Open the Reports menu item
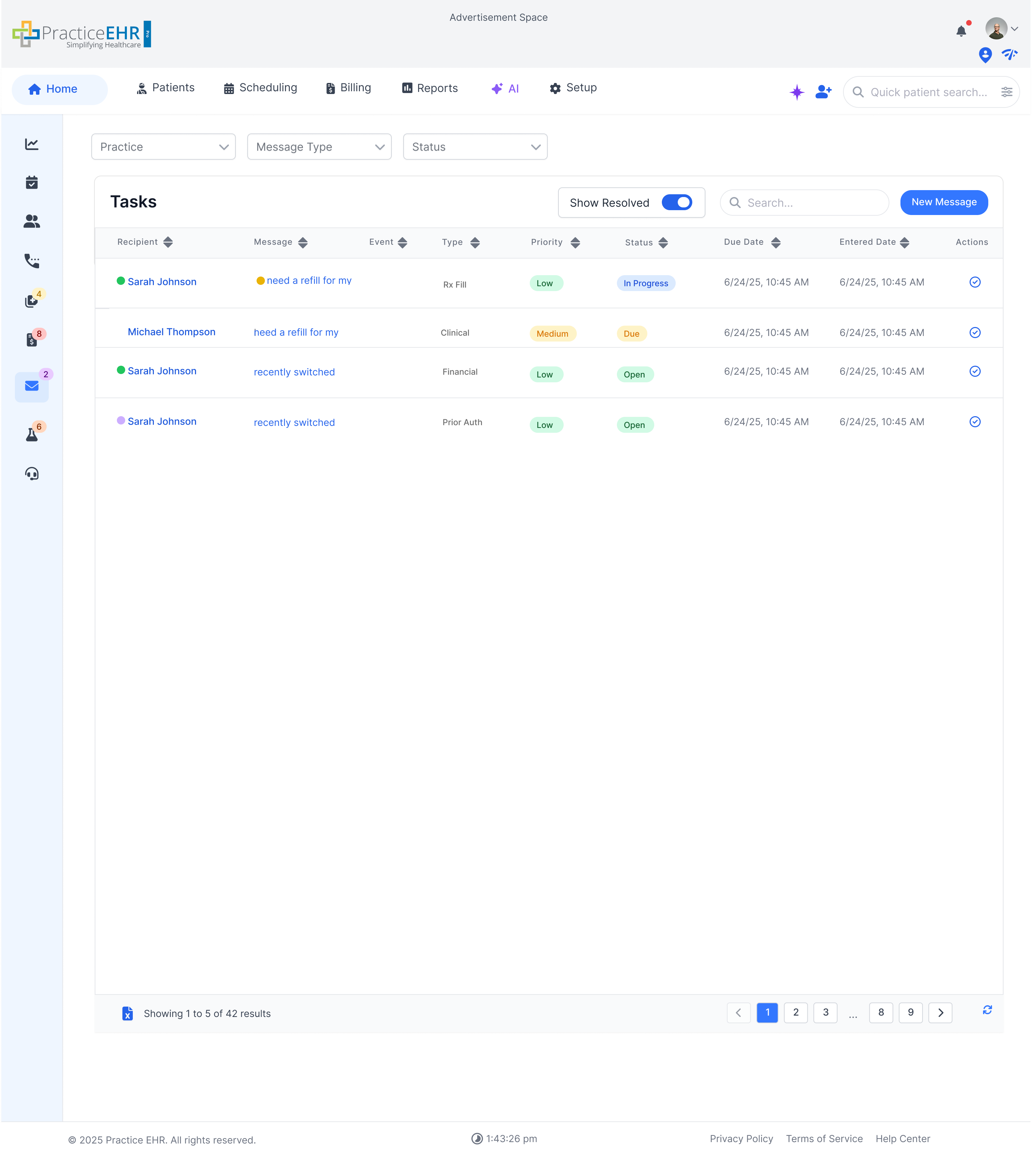1036x1158 pixels. pos(430,88)
